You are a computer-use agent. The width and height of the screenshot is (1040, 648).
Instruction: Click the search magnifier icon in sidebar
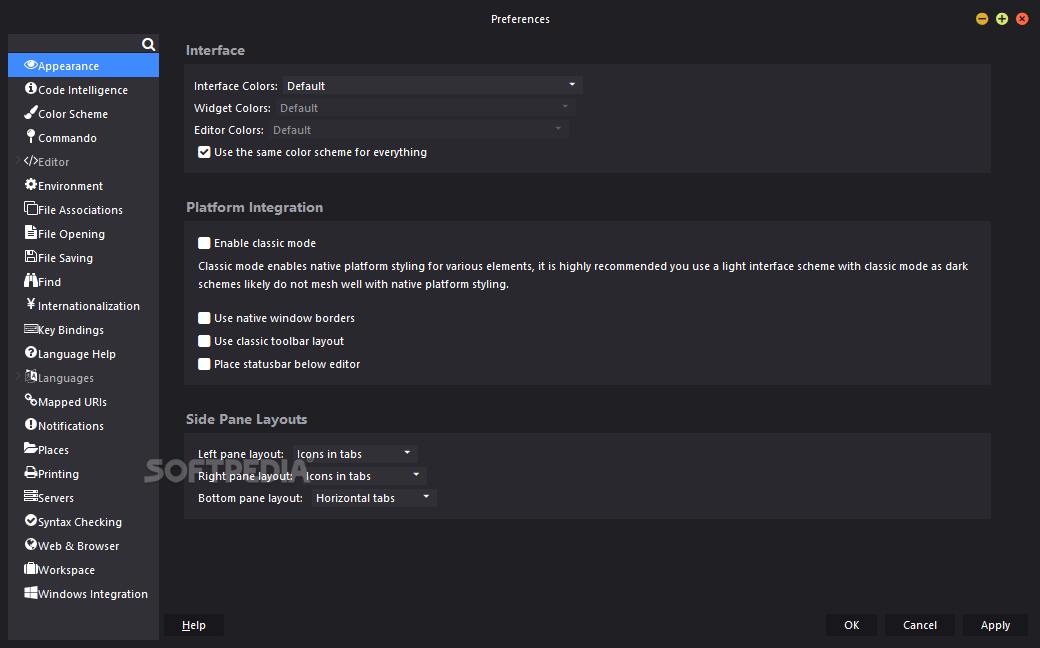[x=148, y=44]
